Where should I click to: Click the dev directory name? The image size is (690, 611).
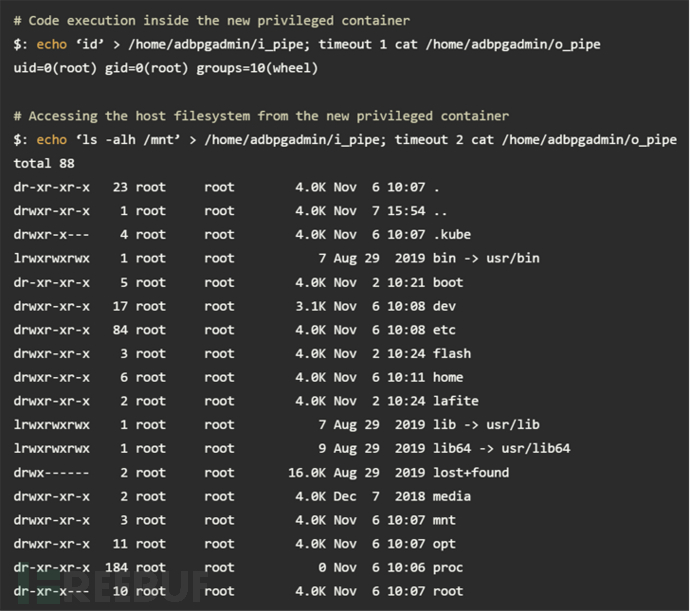[x=444, y=306]
